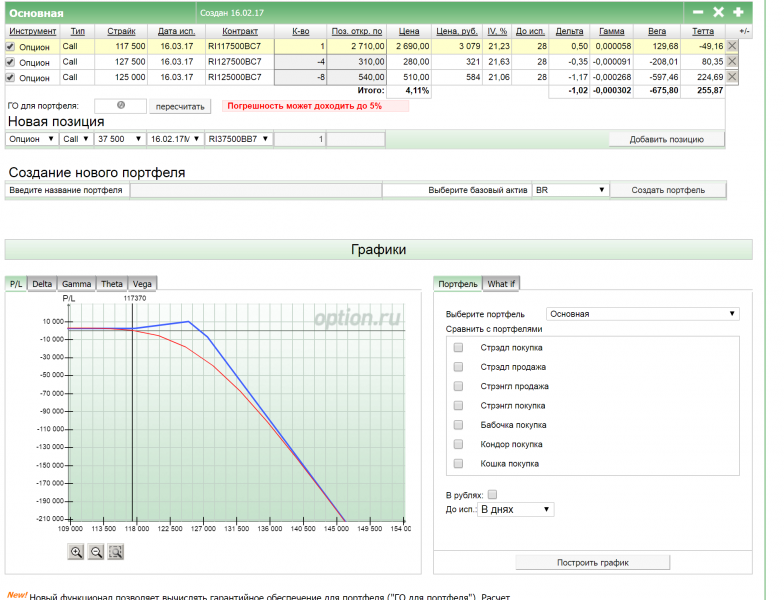Open the strike dropdown showing 37 500
Screen dimensions: 784x600
tap(120, 139)
